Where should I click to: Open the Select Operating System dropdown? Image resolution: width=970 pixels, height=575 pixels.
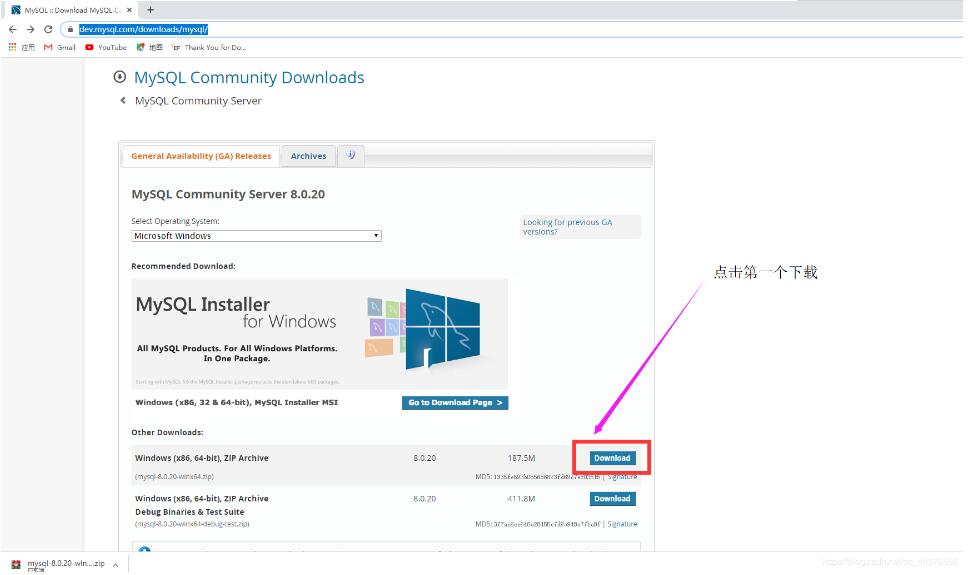[x=256, y=236]
